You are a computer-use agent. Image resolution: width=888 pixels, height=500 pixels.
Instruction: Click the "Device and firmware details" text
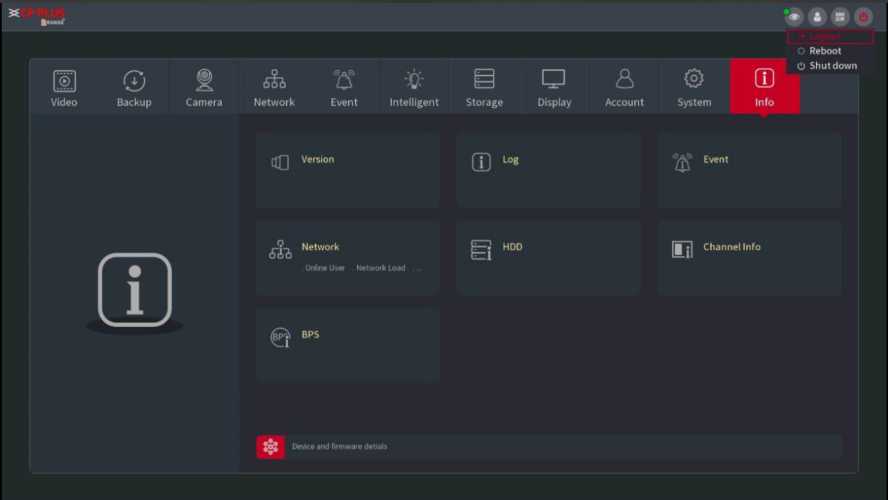coord(339,447)
